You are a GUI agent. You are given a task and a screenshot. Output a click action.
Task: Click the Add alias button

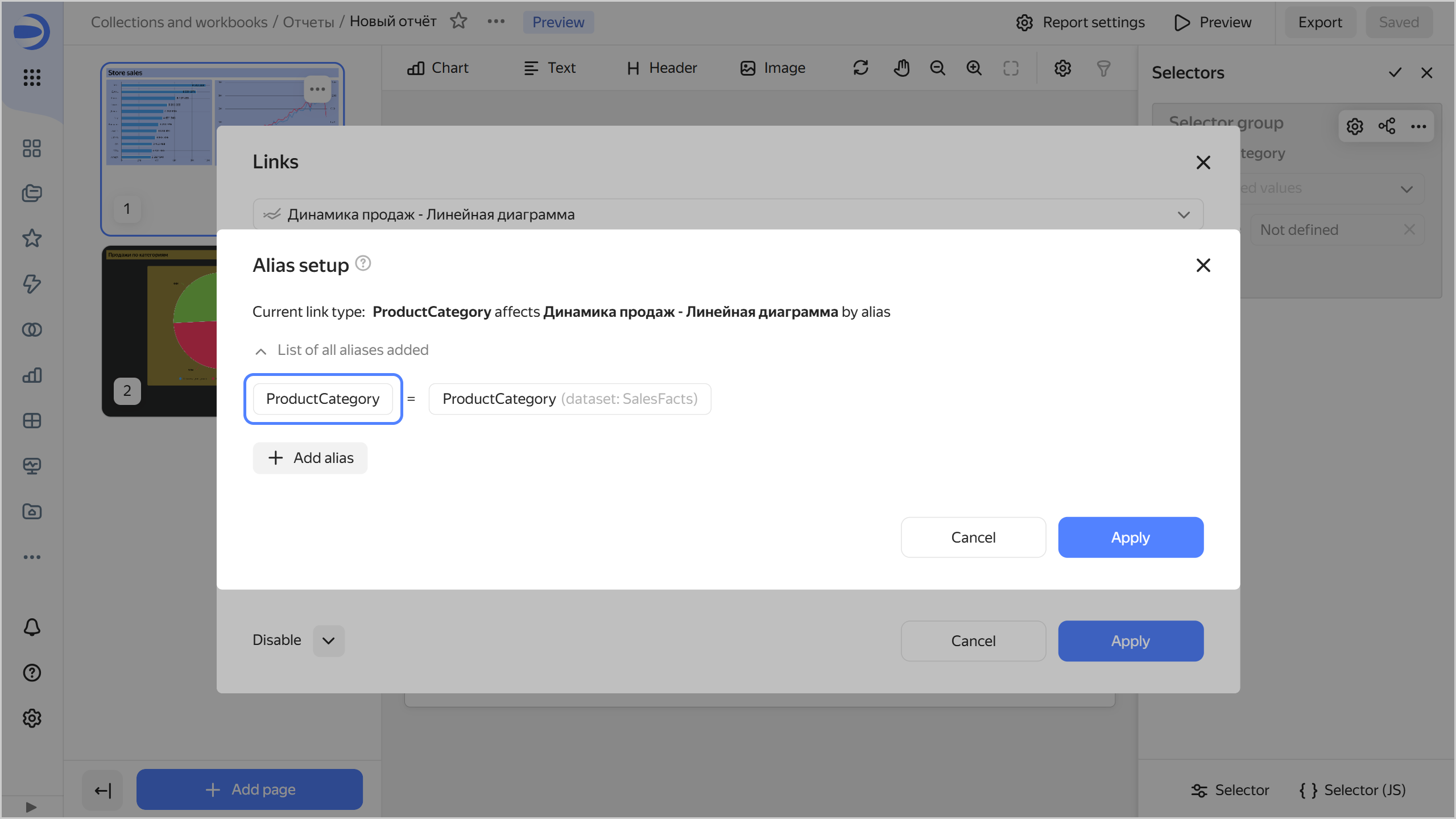[310, 458]
